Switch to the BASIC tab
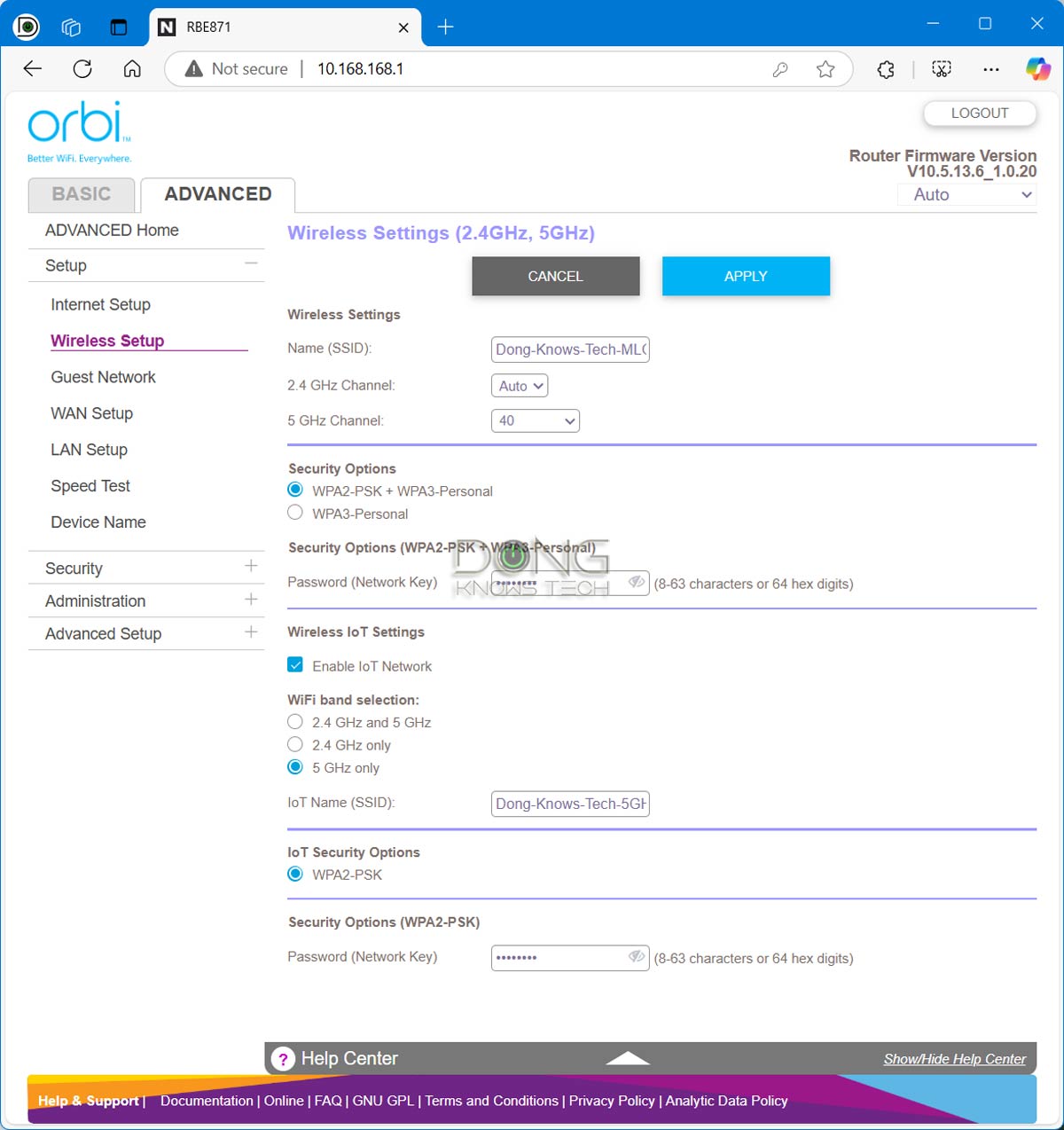Image resolution: width=1064 pixels, height=1130 pixels. 81,194
